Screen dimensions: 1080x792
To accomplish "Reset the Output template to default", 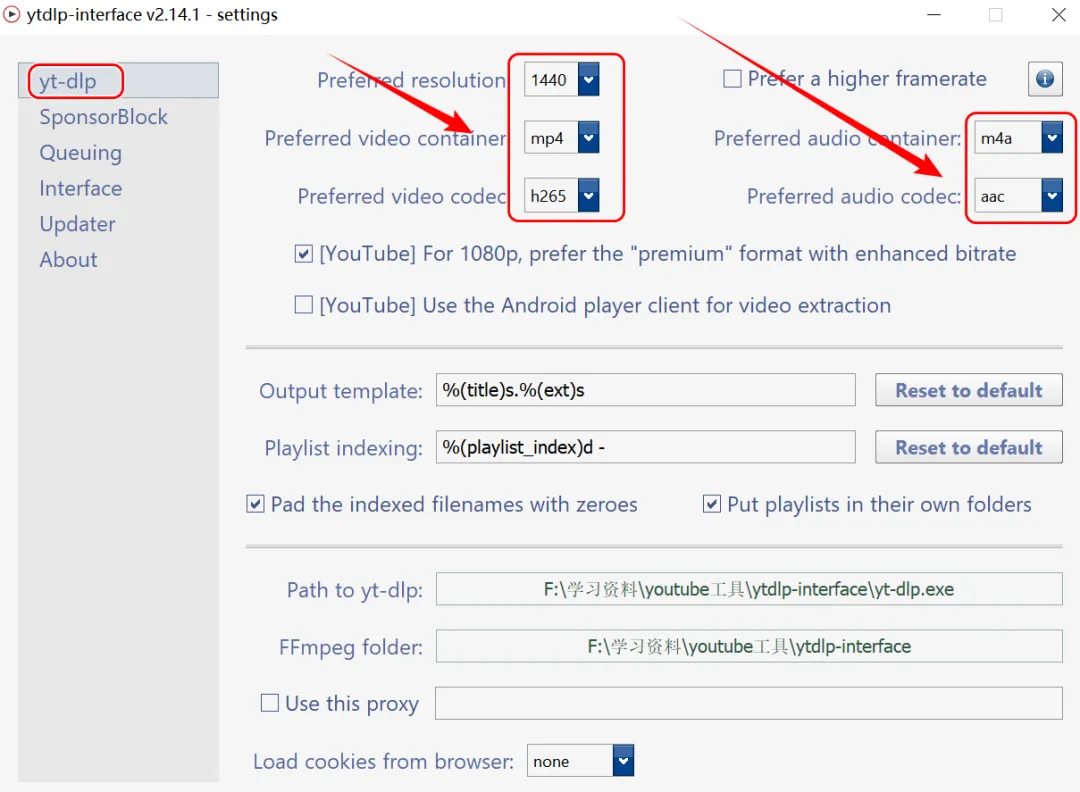I will [968, 390].
